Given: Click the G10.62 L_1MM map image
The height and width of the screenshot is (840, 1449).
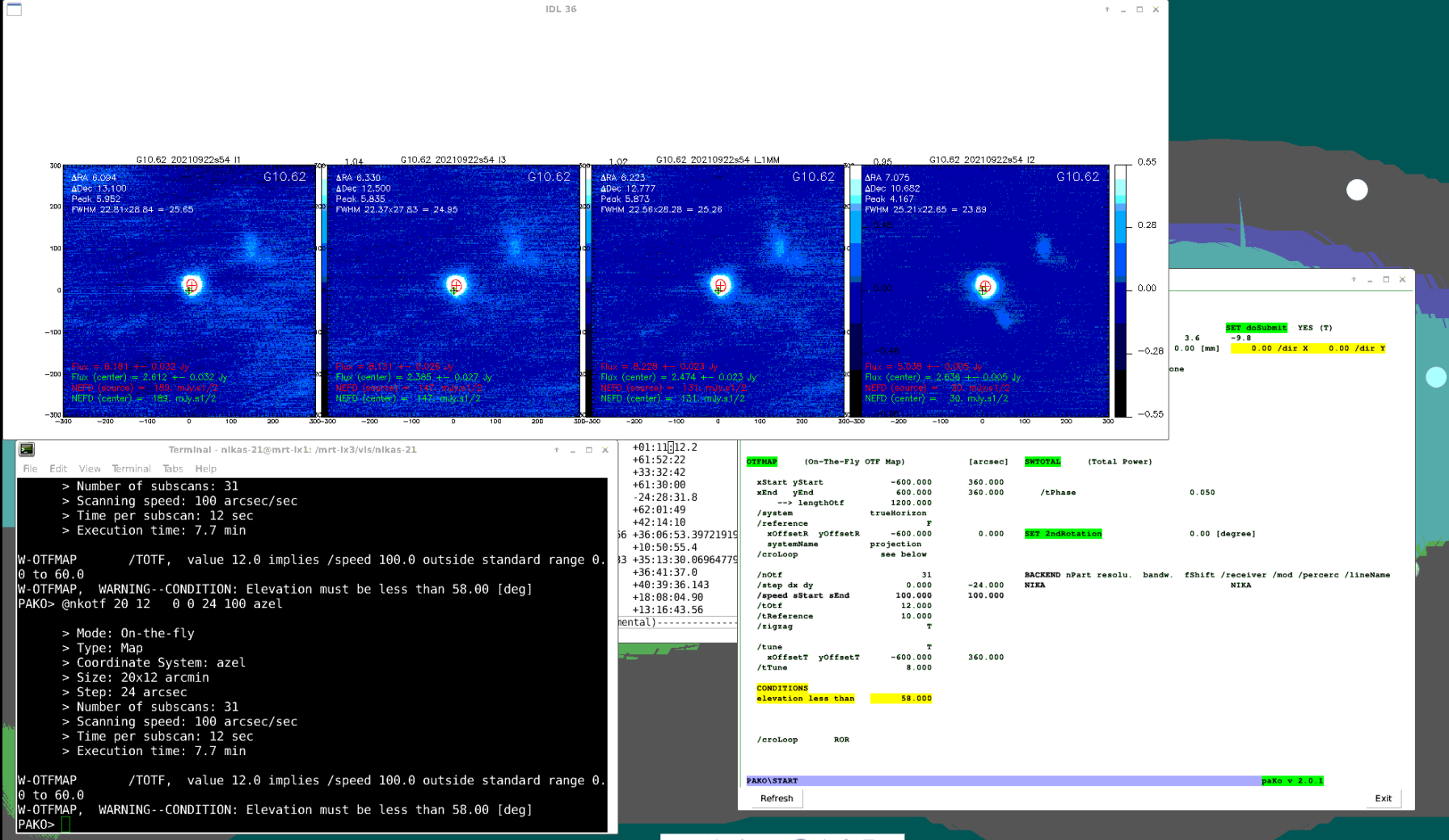Looking at the screenshot, I should pyautogui.click(x=718, y=291).
